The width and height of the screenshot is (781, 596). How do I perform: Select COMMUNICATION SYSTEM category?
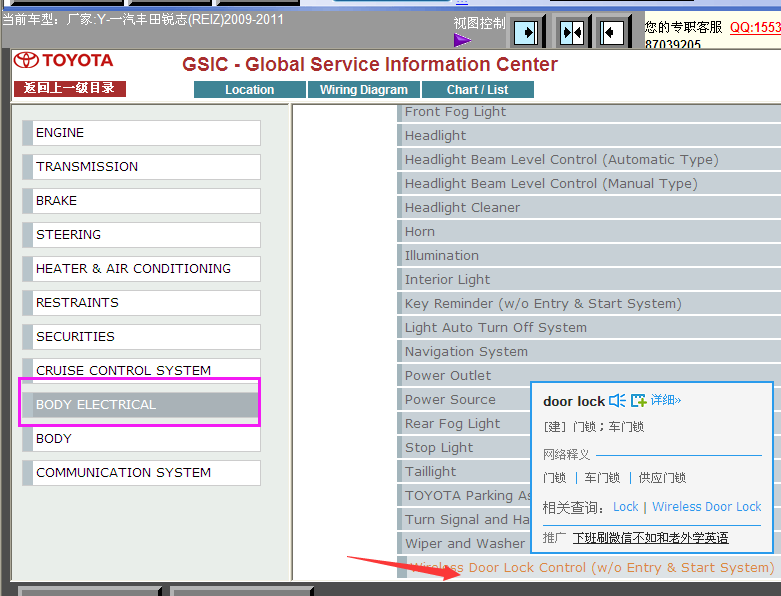(x=141, y=473)
